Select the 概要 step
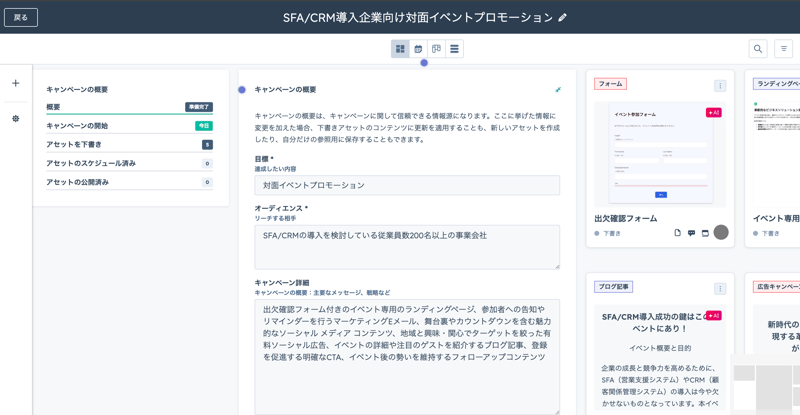Viewport: 800px width, 415px height. tap(130, 107)
